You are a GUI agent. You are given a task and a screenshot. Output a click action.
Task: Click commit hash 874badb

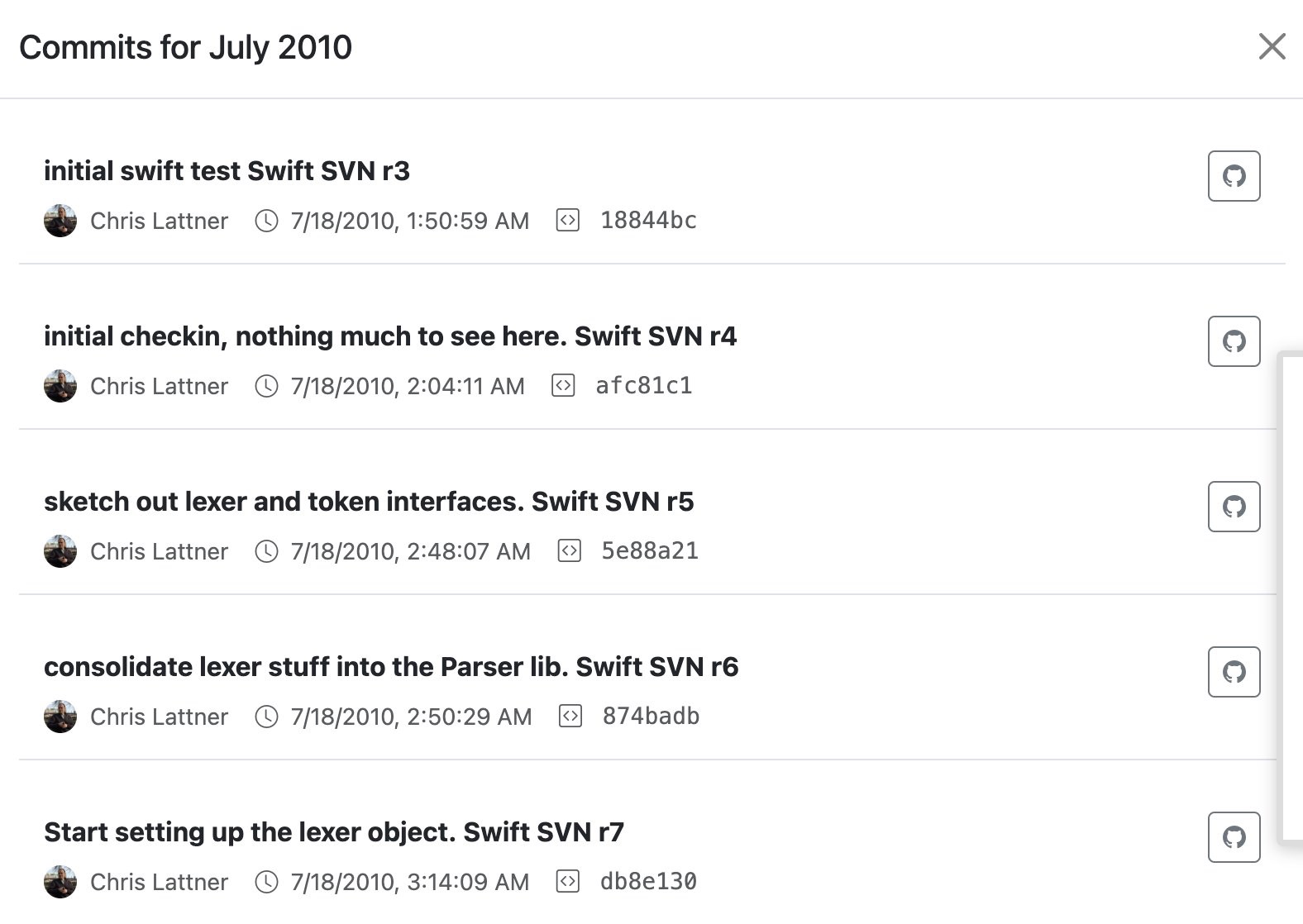coord(651,717)
